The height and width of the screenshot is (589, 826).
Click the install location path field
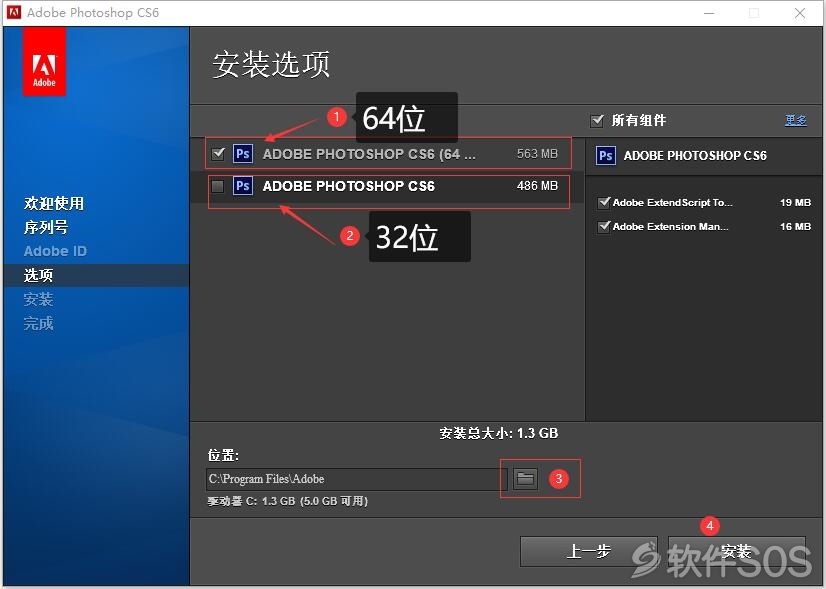coord(356,479)
